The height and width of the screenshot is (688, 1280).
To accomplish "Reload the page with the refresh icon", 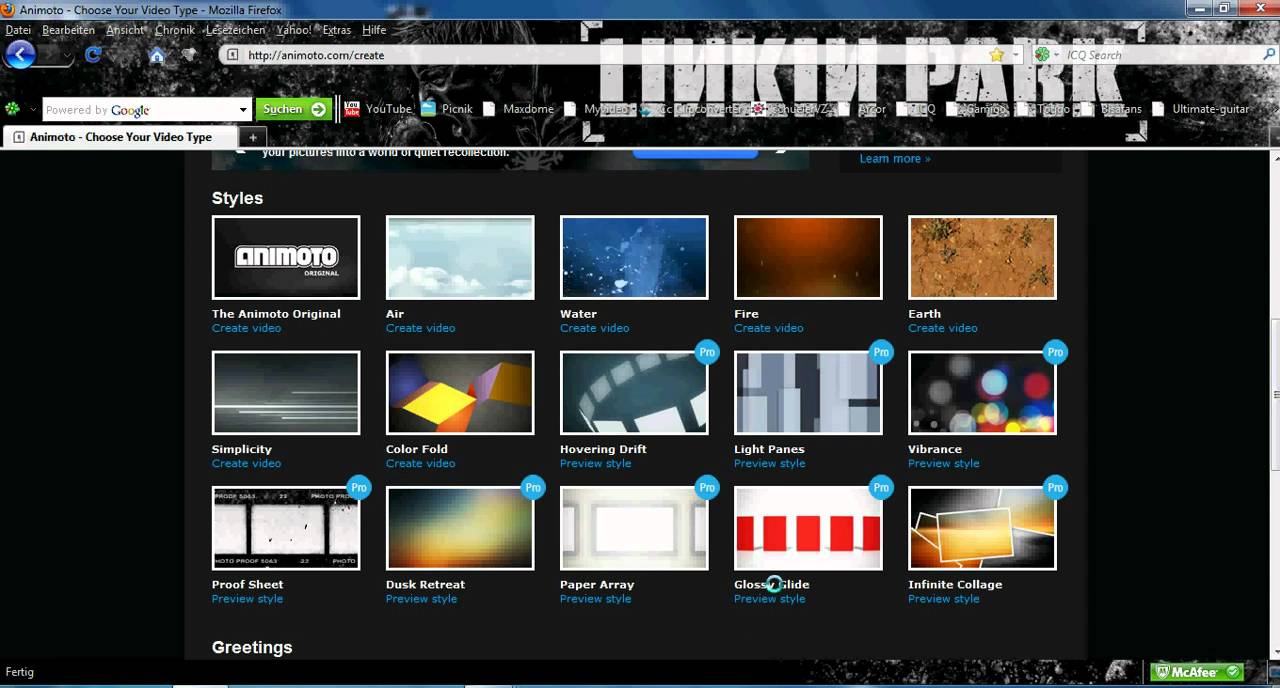I will (x=93, y=55).
